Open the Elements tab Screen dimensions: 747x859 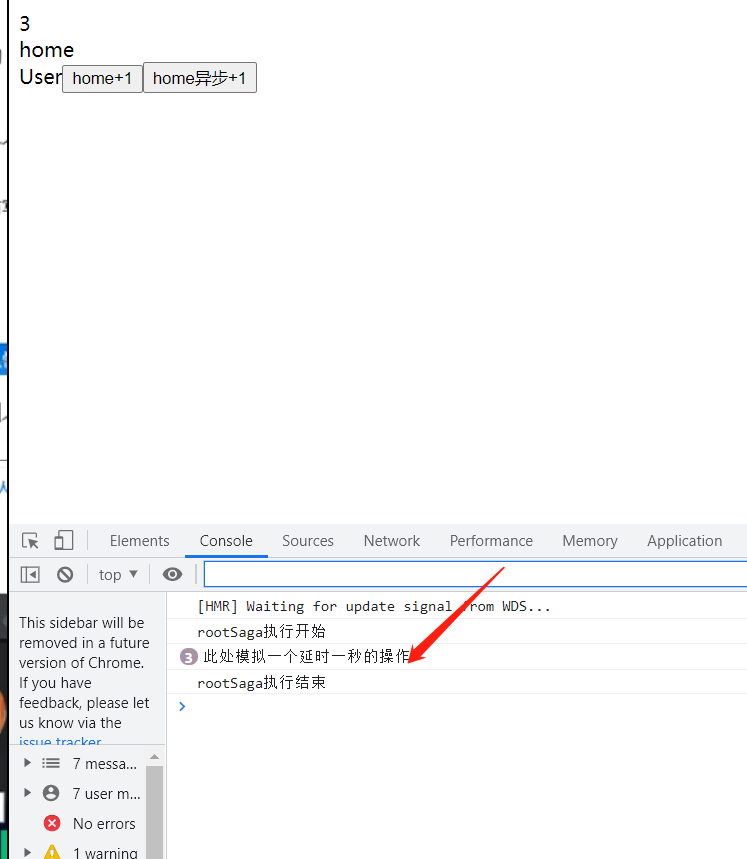pyautogui.click(x=140, y=541)
